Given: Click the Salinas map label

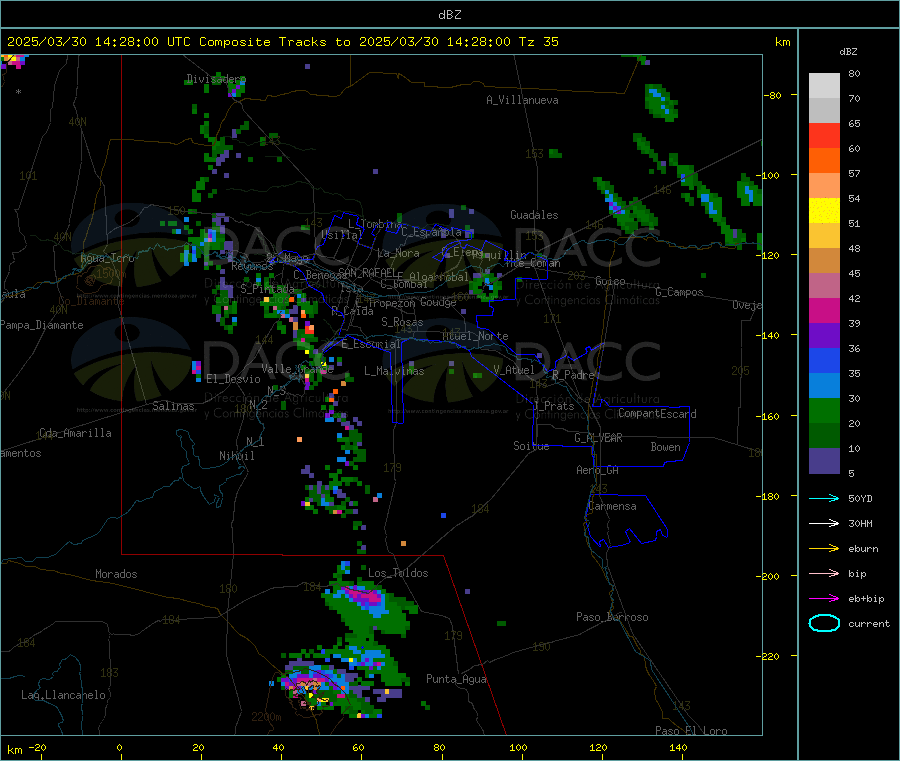Looking at the screenshot, I should 173,406.
